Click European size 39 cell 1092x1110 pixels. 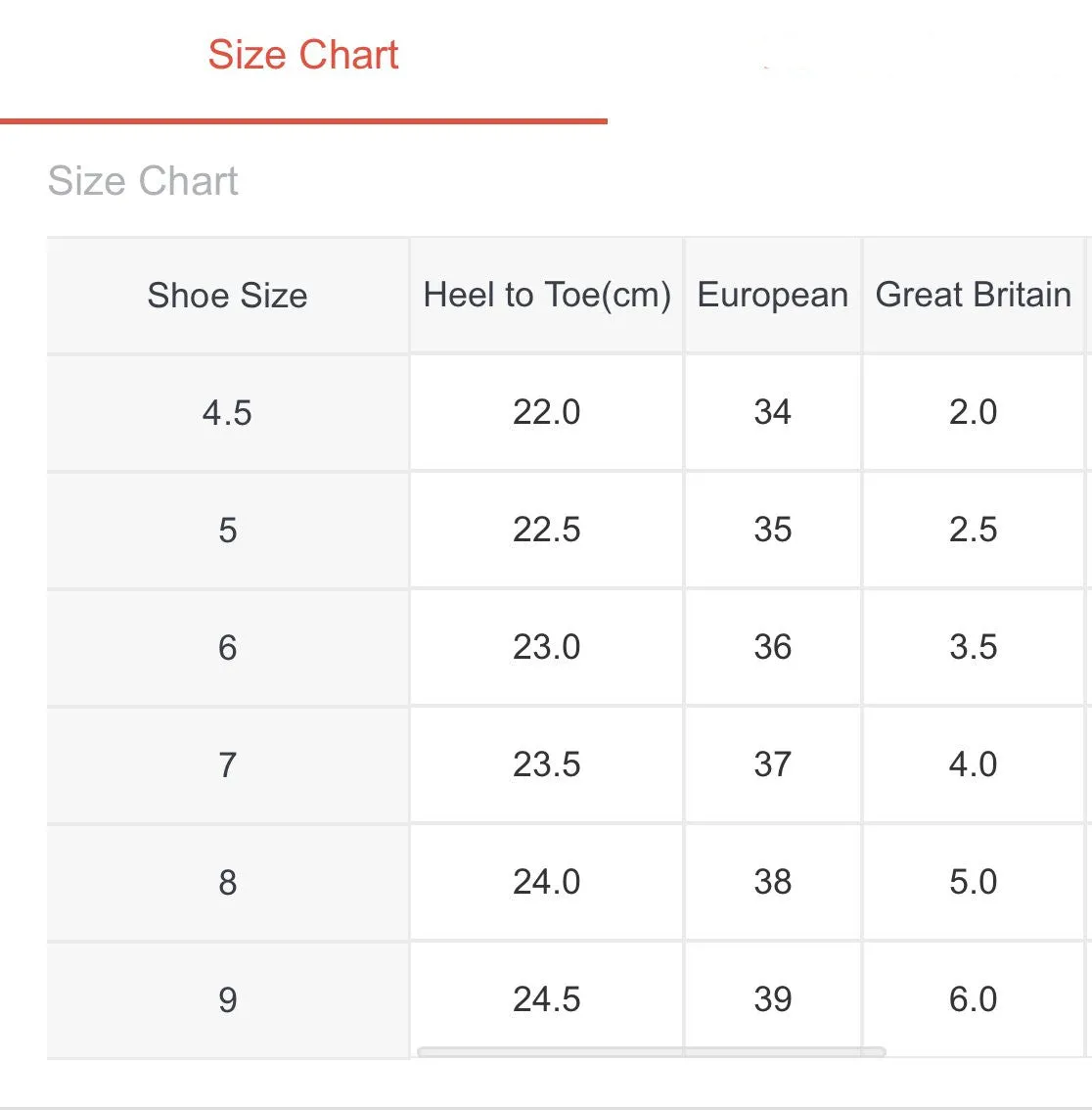pyautogui.click(x=772, y=1000)
